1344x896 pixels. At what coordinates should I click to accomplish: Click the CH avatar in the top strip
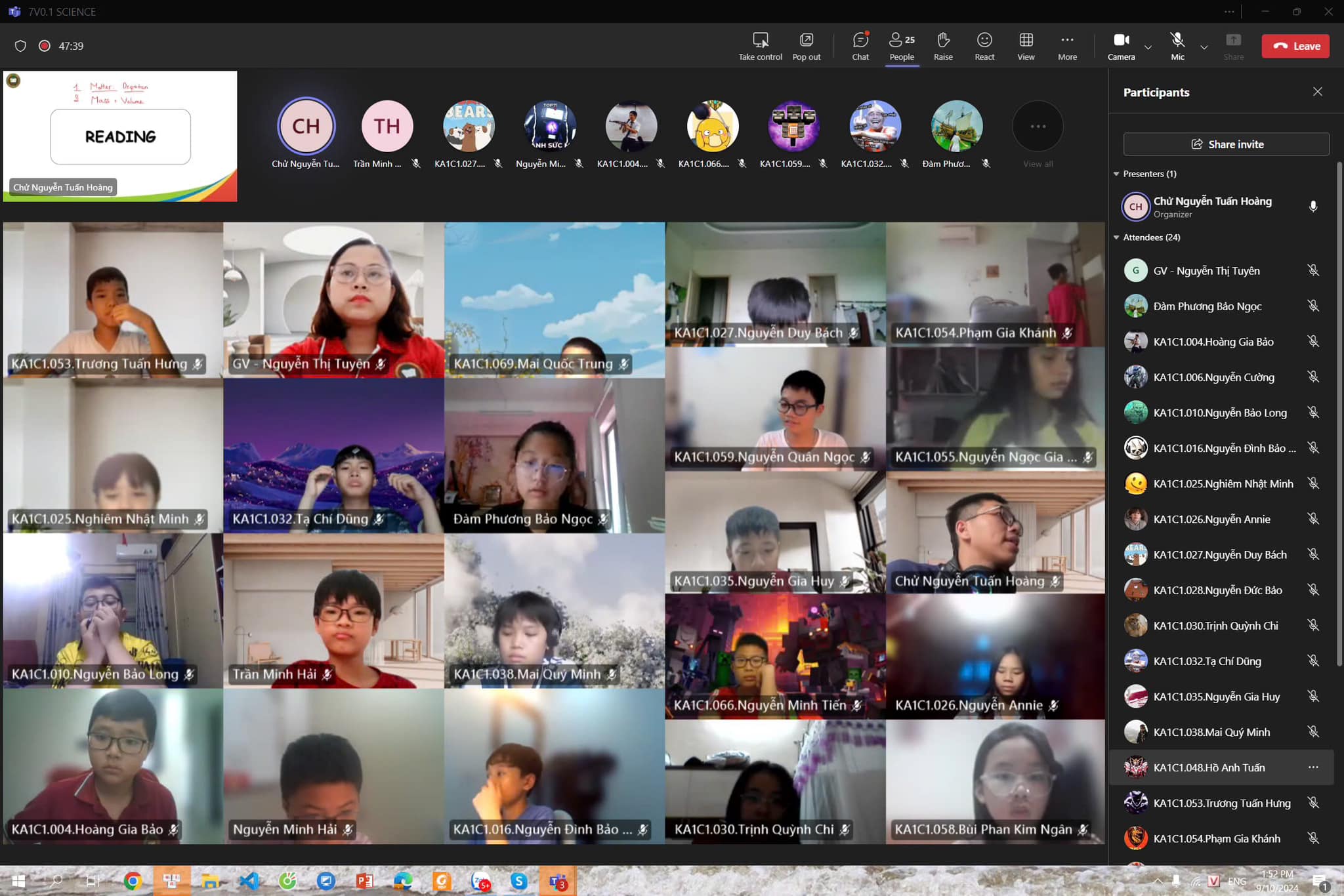coord(306,126)
